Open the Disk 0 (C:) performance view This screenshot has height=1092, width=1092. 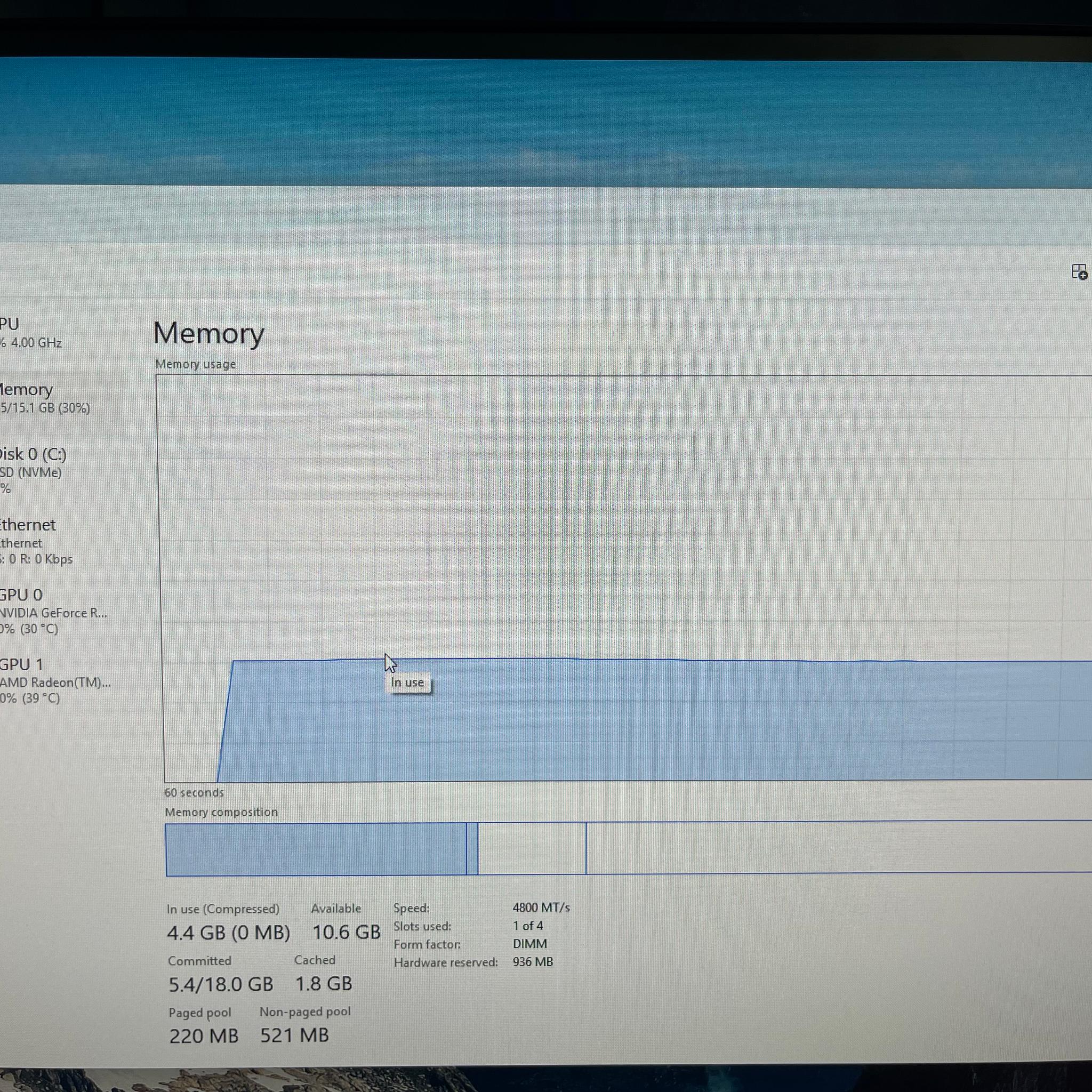pos(34,471)
